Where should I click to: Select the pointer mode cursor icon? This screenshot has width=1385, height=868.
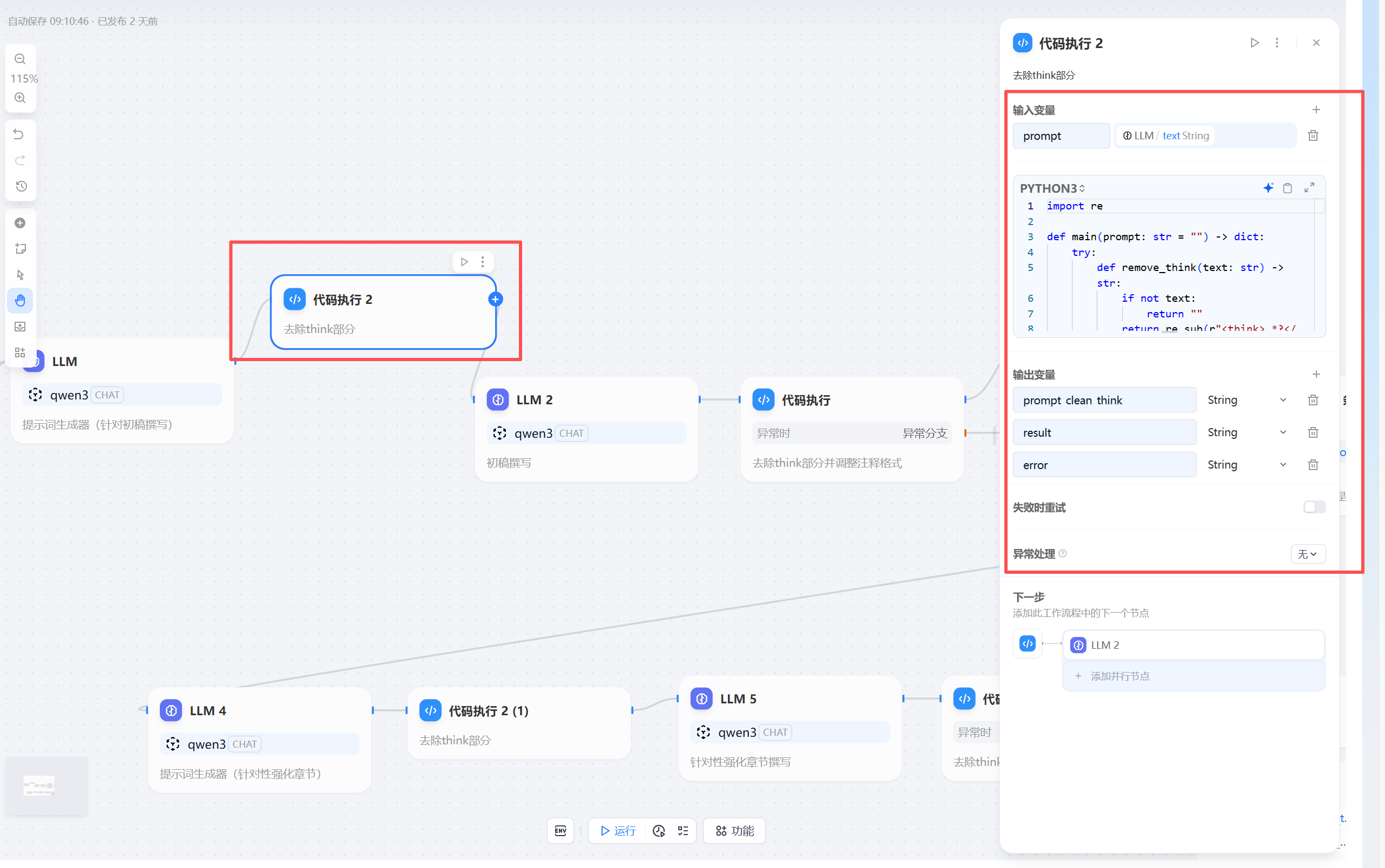20,274
